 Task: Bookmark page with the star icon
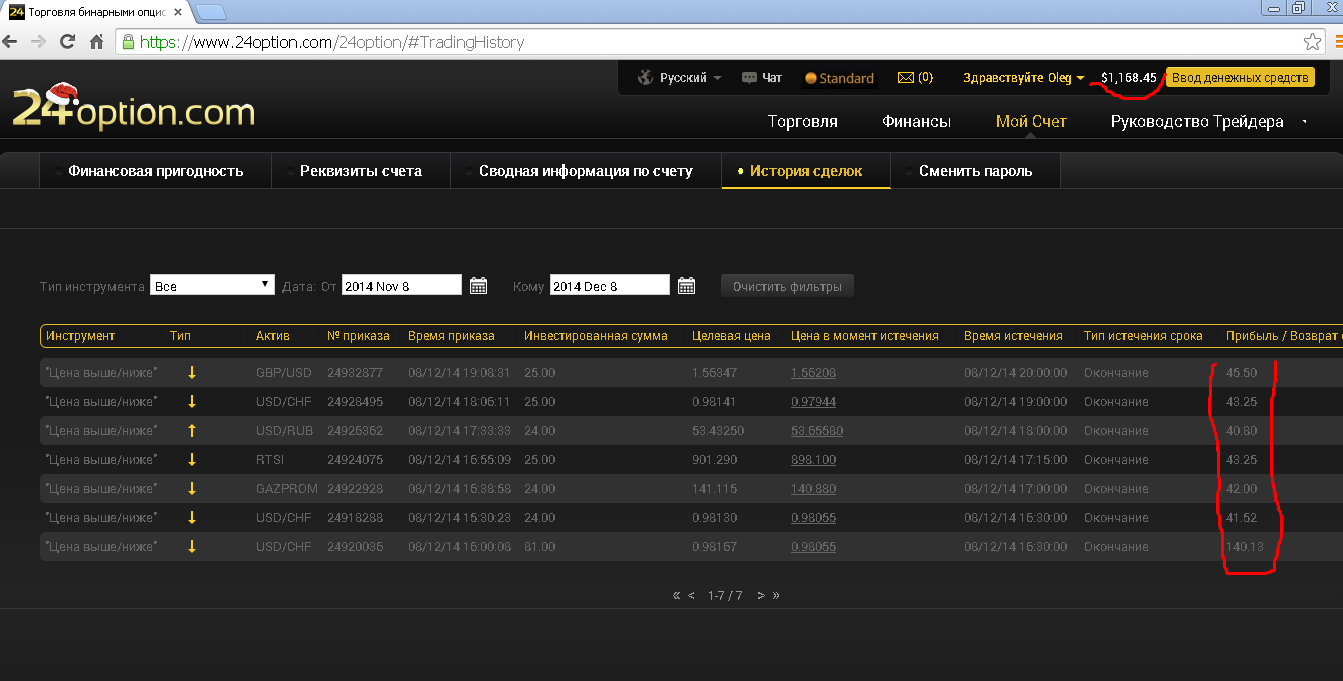pos(1313,42)
